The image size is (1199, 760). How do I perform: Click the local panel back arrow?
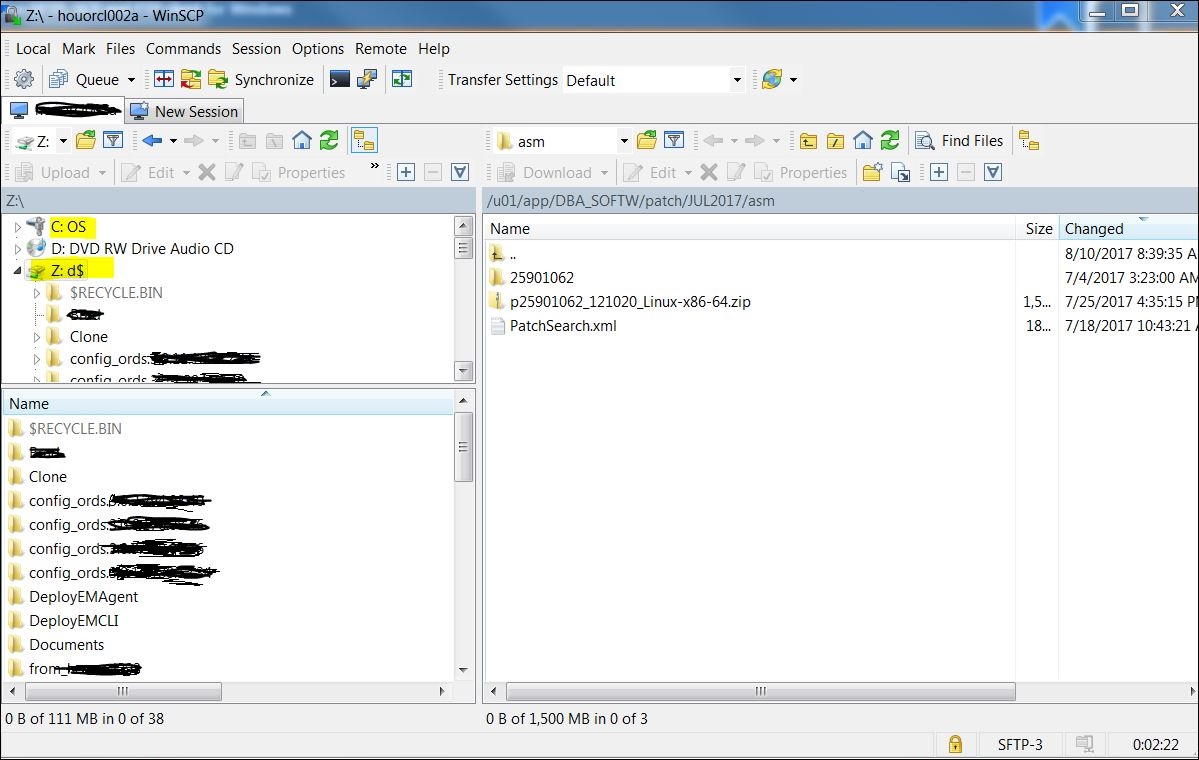point(152,141)
